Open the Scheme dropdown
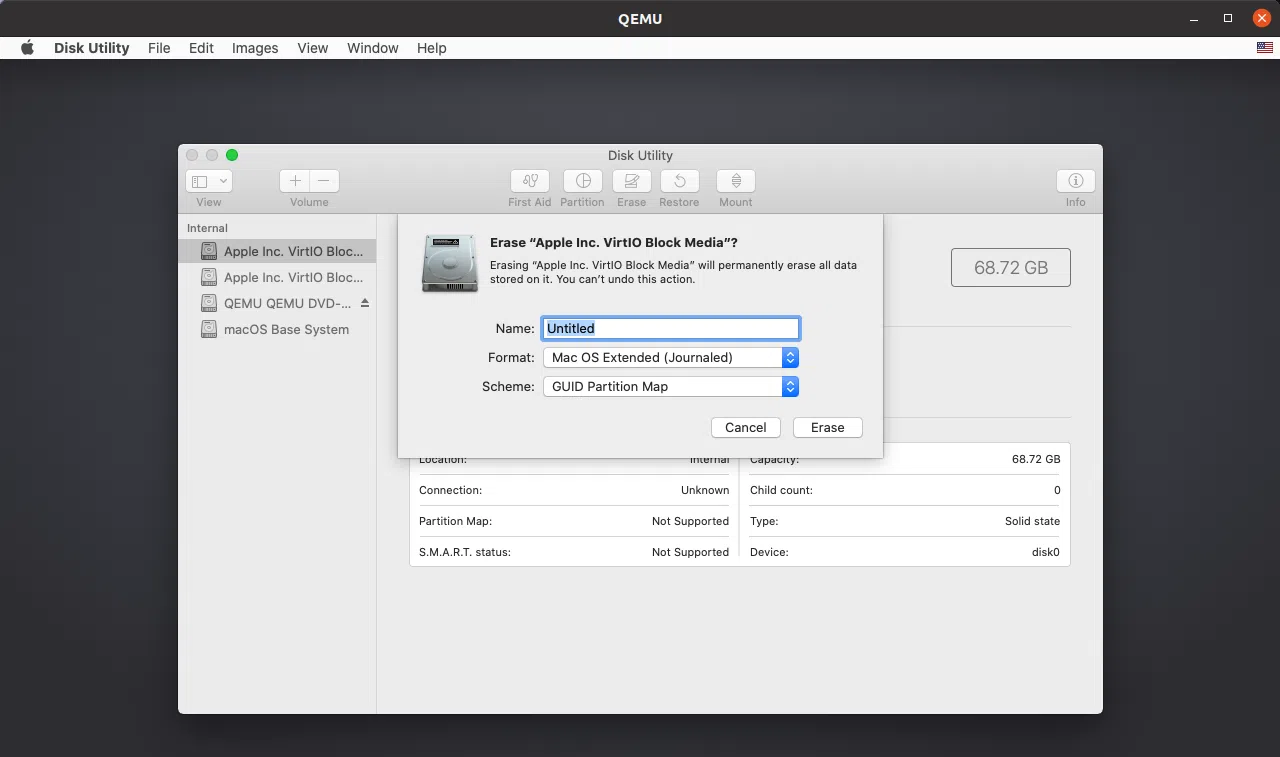This screenshot has width=1280, height=757. 670,386
